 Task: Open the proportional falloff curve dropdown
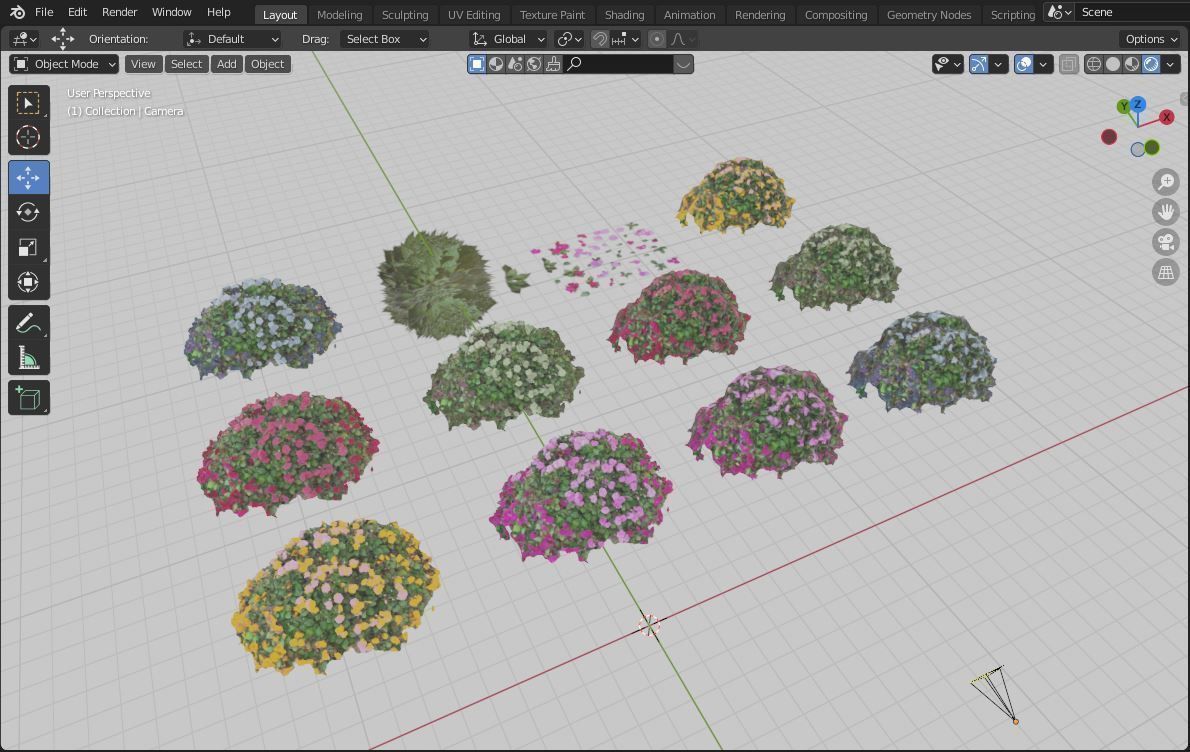(682, 39)
